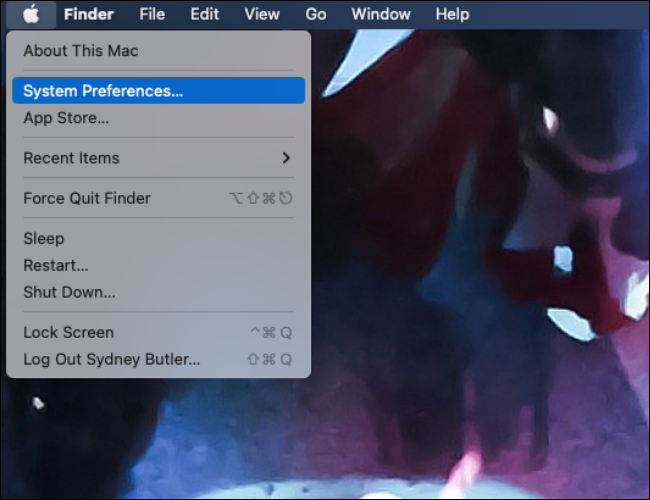Open the View menu
650x500 pixels.
point(262,15)
